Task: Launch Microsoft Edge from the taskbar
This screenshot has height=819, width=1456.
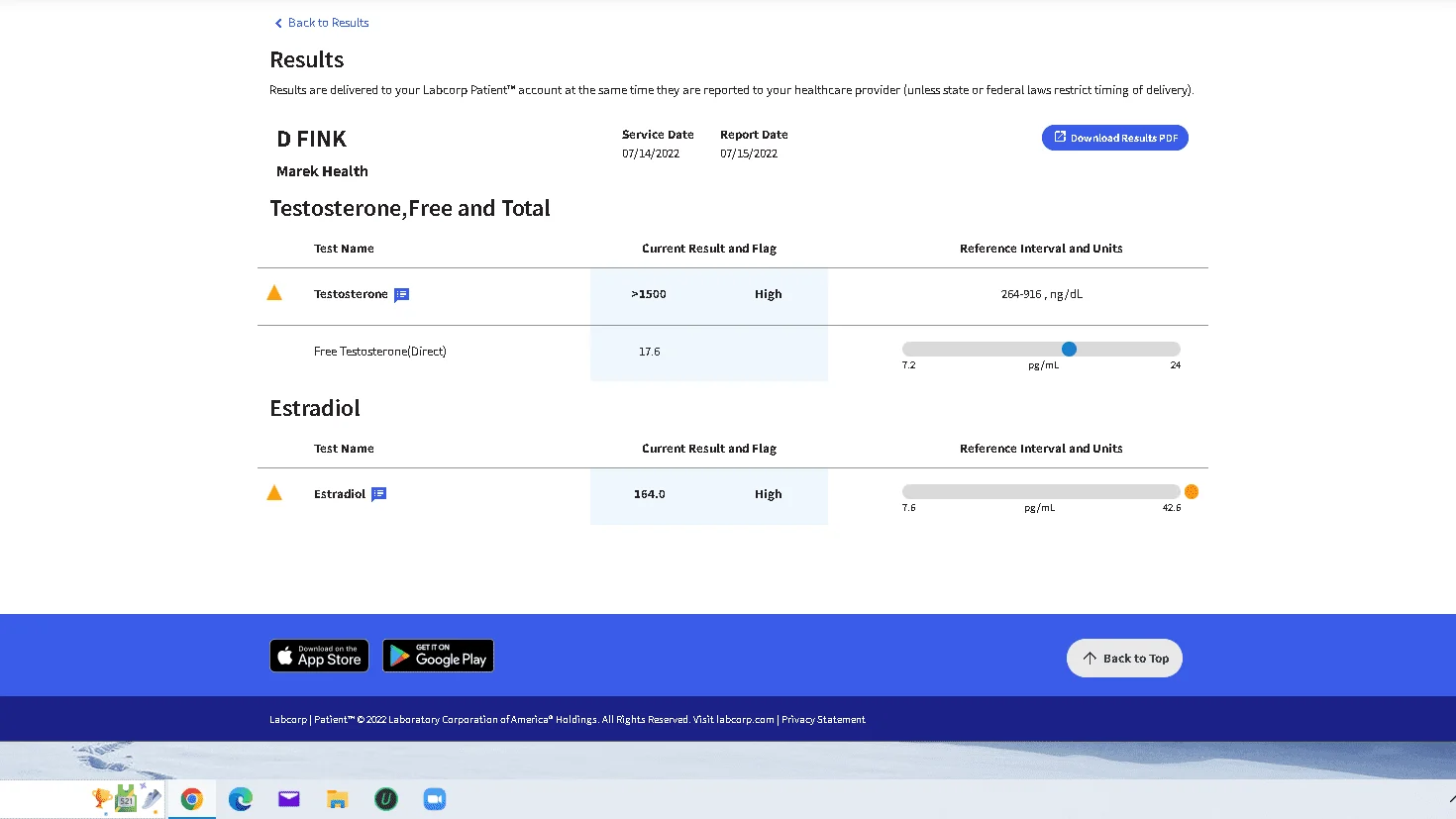Action: [x=240, y=799]
